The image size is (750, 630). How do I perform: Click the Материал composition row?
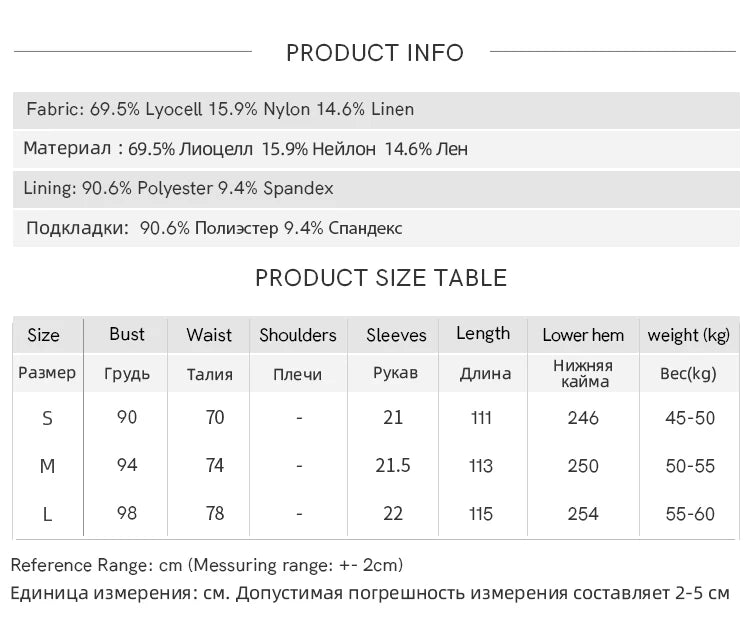(245, 149)
